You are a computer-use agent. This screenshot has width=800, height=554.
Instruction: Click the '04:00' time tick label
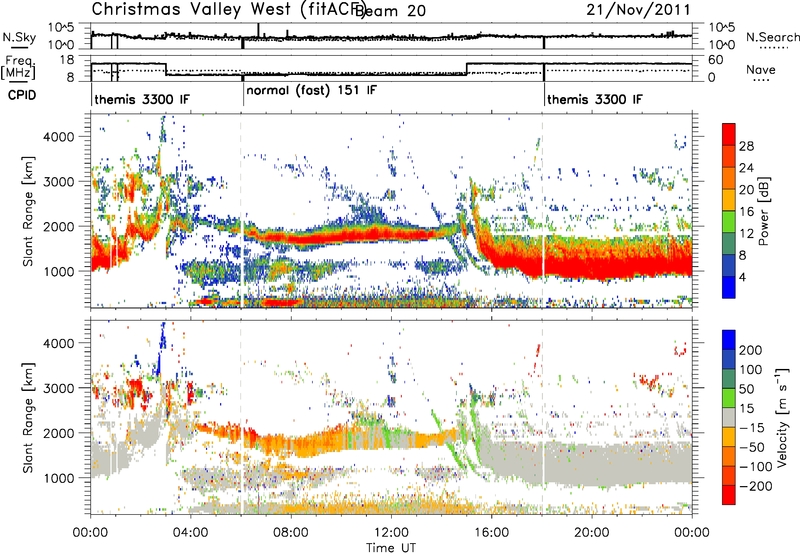pyautogui.click(x=191, y=532)
